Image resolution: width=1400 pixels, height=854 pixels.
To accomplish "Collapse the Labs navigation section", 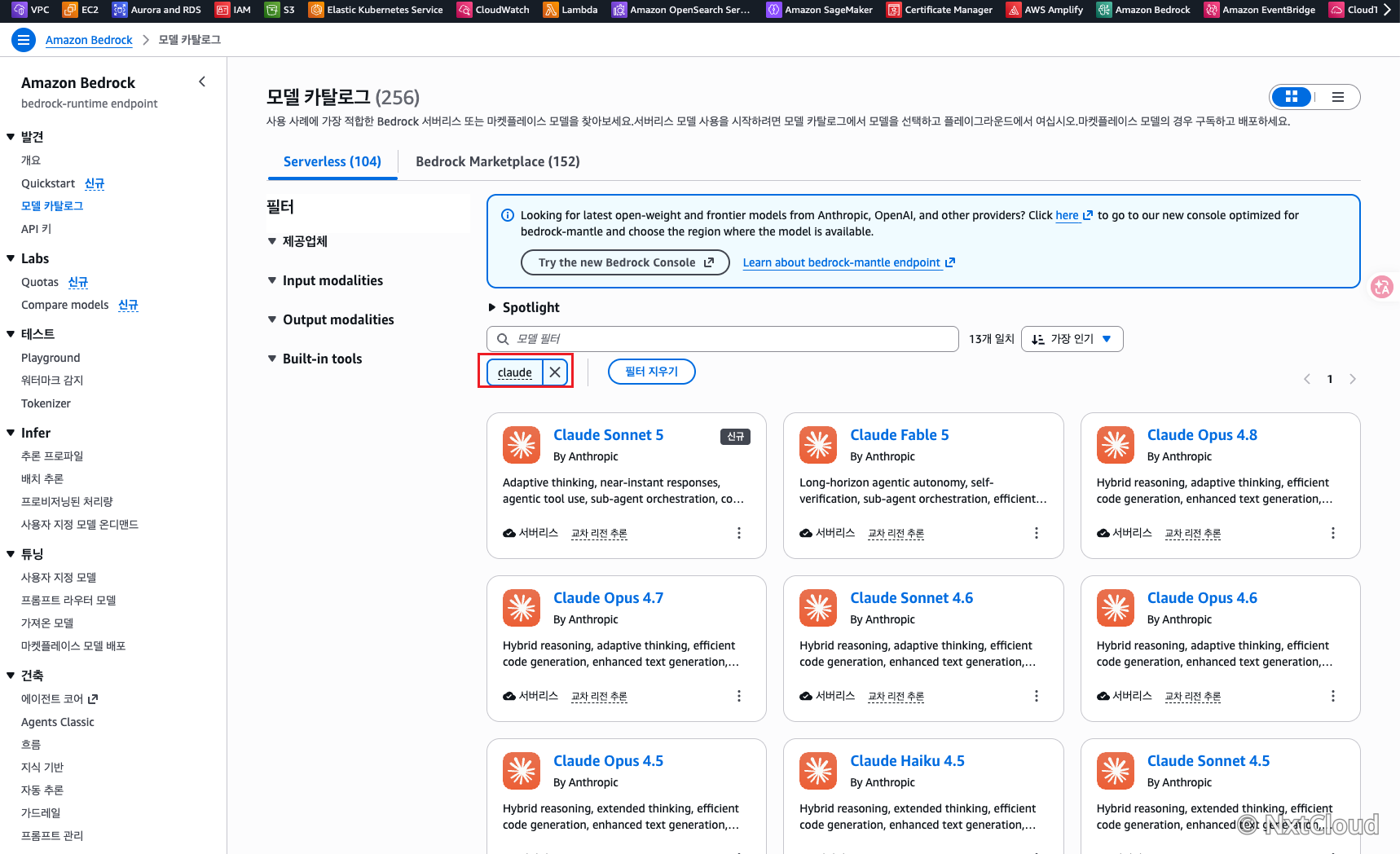I will 11,258.
